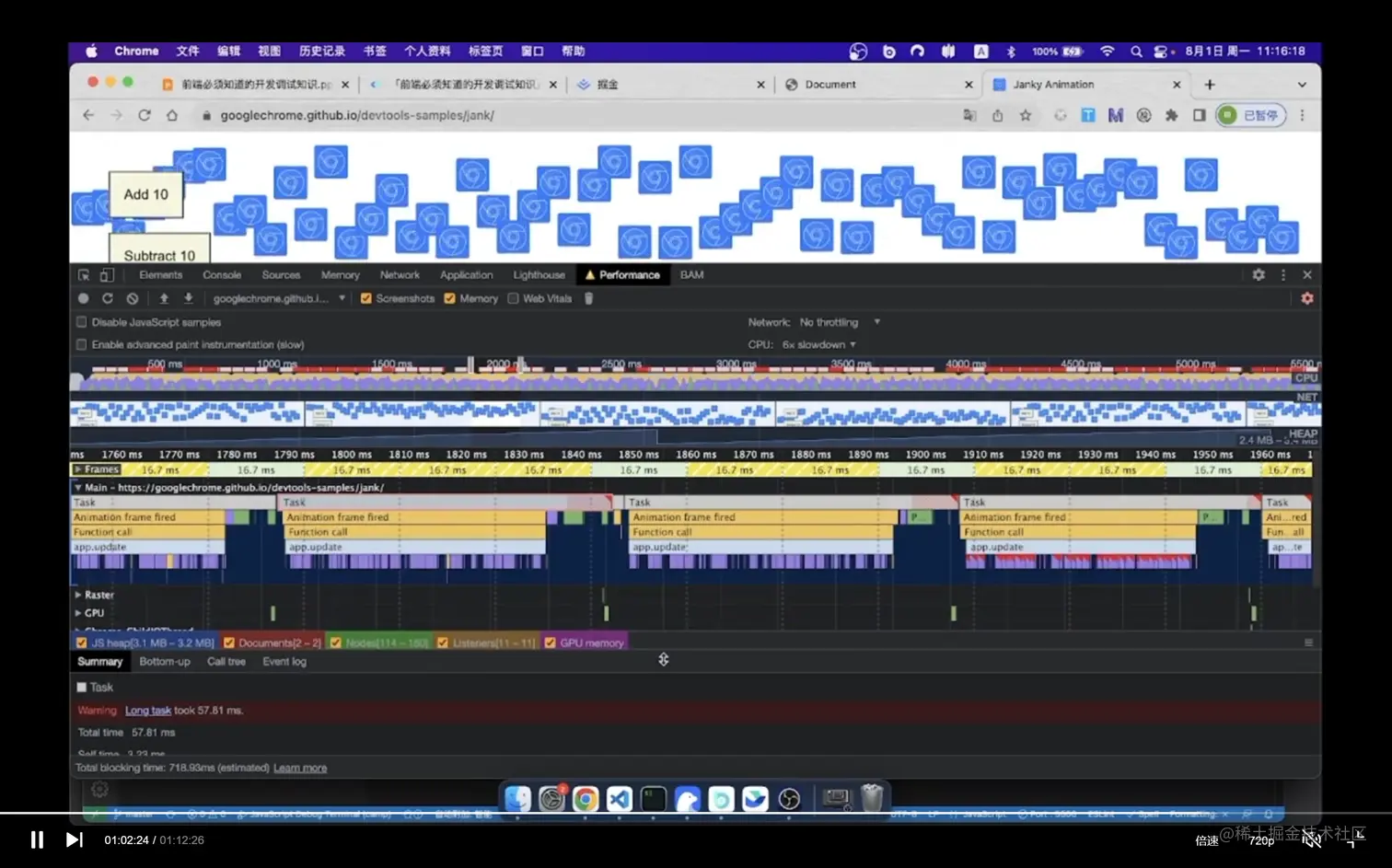Skip to next video
The height and width of the screenshot is (868, 1392).
(x=75, y=839)
